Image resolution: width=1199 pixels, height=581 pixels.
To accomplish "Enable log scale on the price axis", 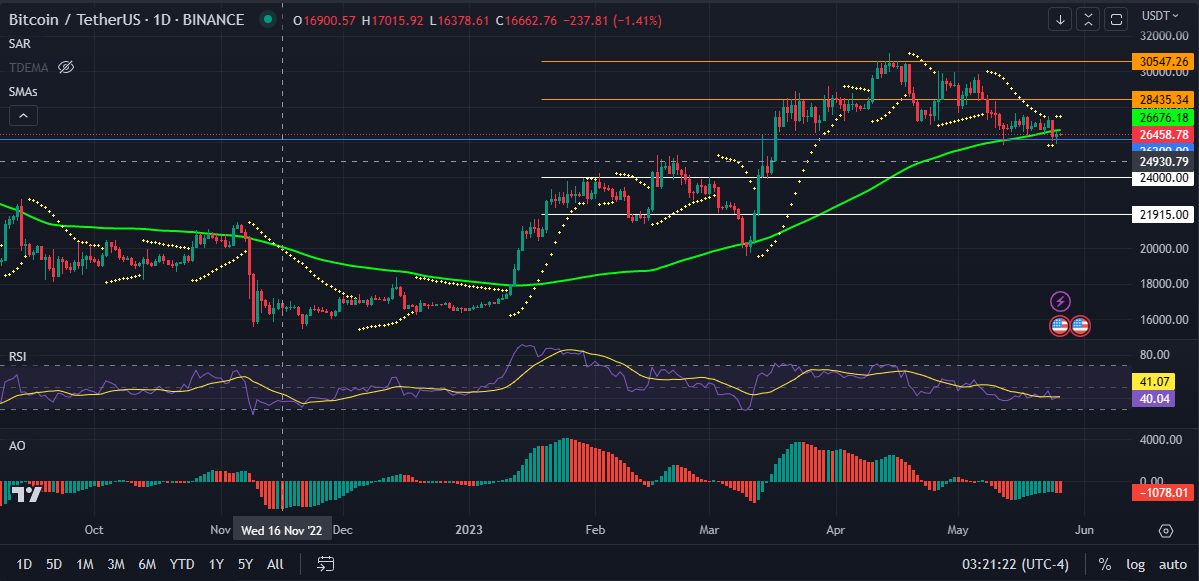I will tap(1138, 564).
